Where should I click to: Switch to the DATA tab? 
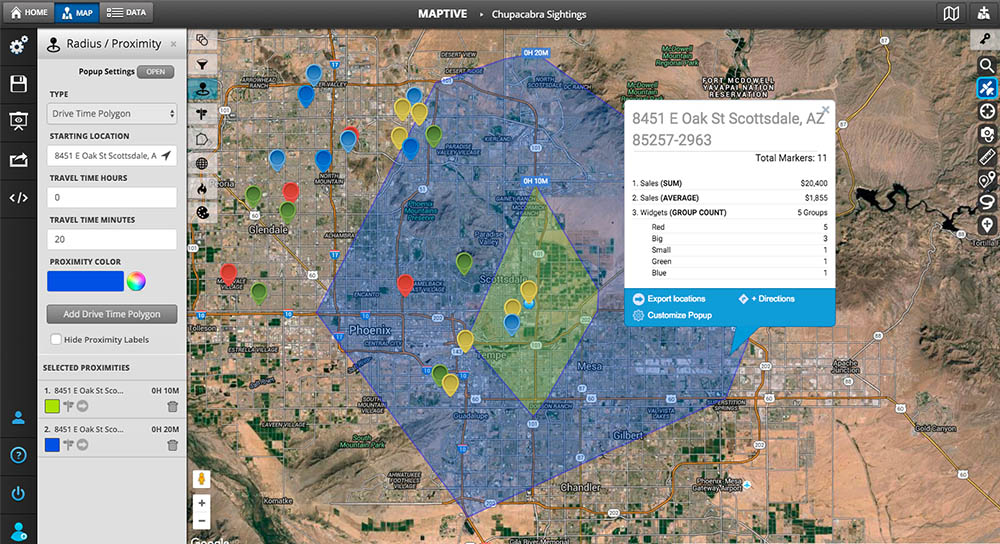[x=126, y=13]
